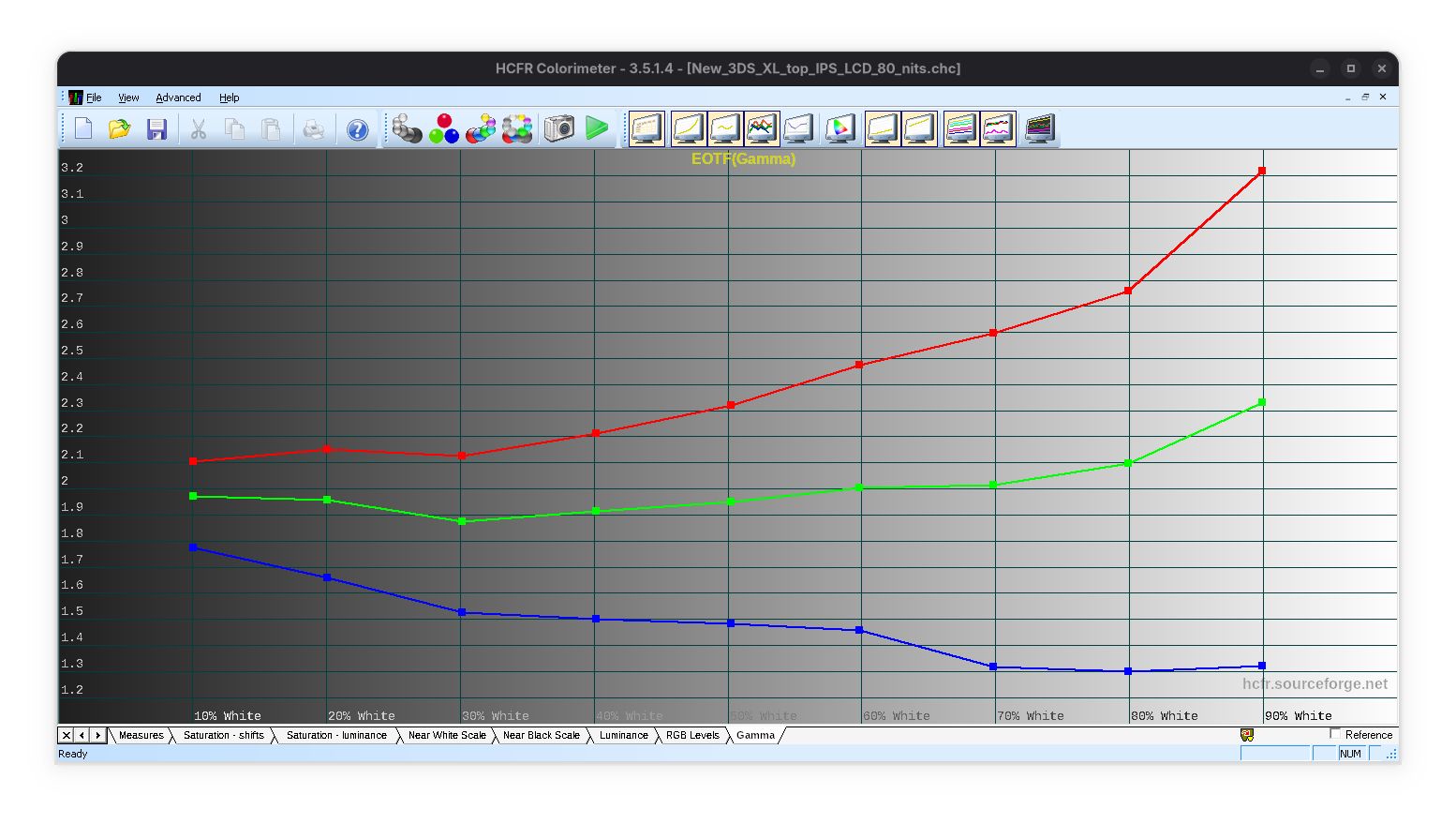The height and width of the screenshot is (824, 1456).
Task: Save the file with floppy disk icon
Action: coord(156,129)
